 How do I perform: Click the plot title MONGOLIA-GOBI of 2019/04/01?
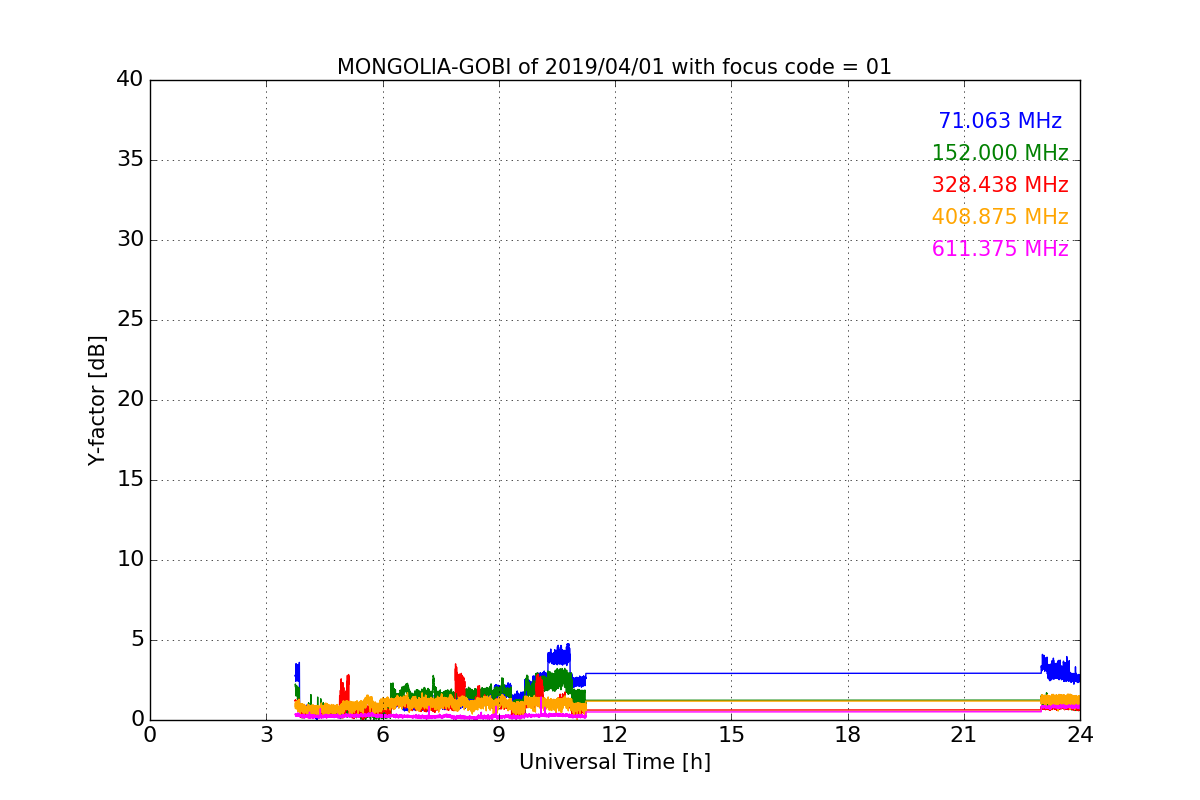tap(614, 67)
